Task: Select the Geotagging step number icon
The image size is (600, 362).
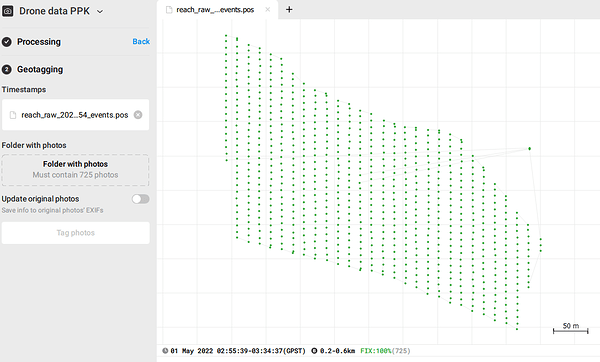Action: pos(7,69)
